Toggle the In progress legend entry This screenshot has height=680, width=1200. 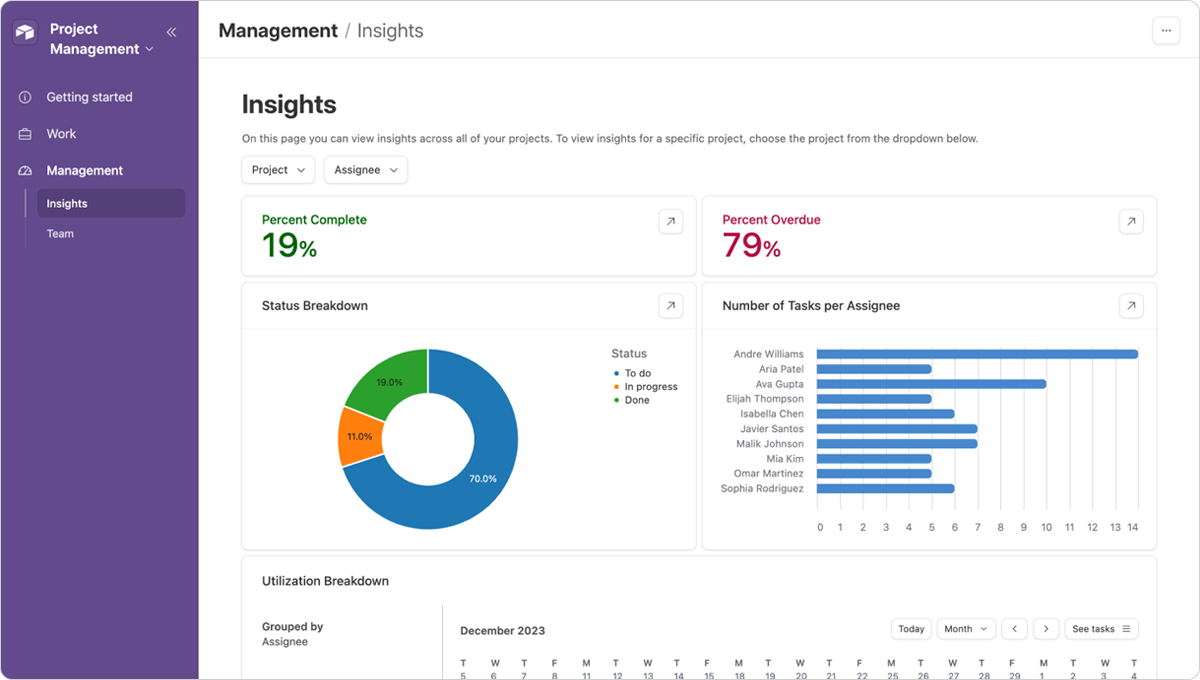pyautogui.click(x=646, y=386)
